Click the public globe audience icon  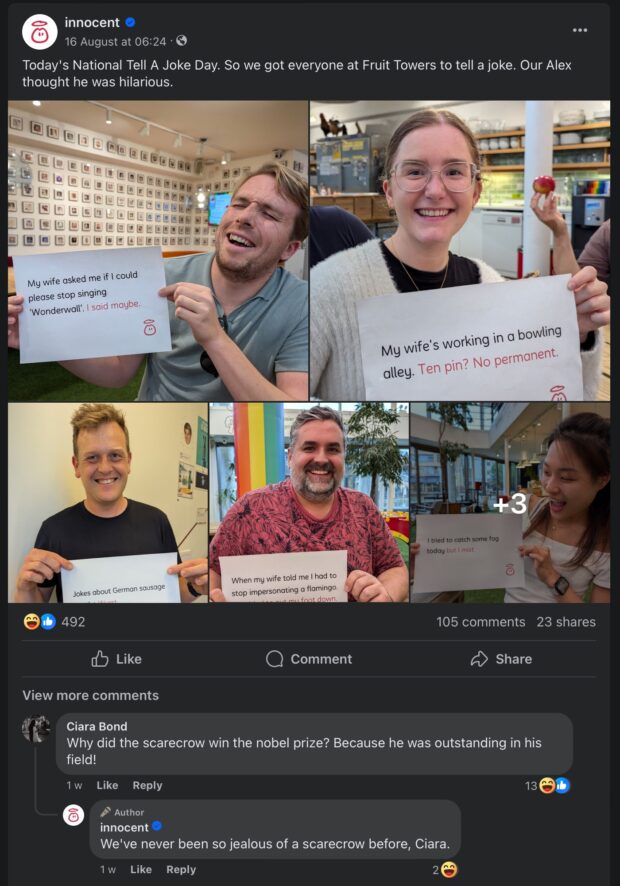(x=181, y=41)
